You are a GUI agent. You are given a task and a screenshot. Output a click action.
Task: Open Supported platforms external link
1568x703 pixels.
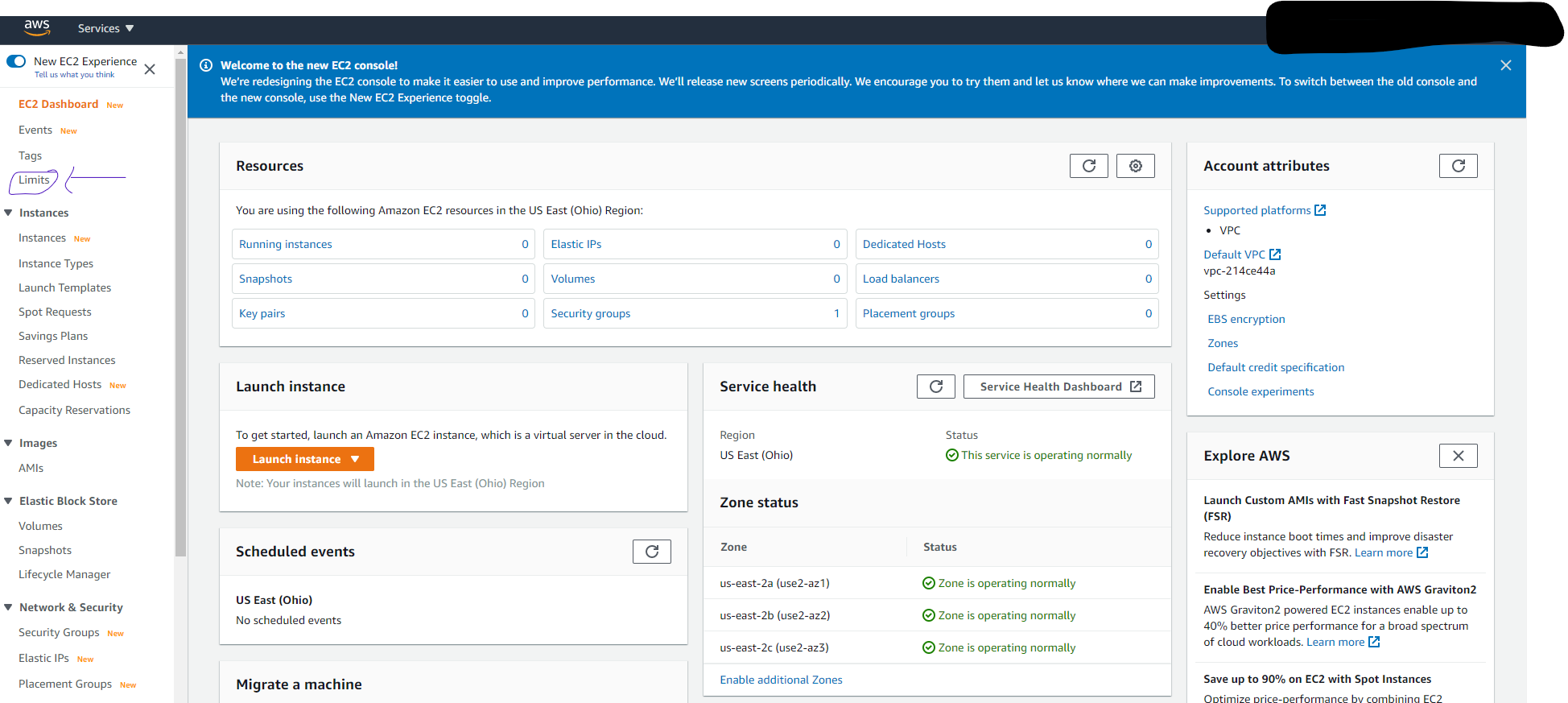[1265, 210]
